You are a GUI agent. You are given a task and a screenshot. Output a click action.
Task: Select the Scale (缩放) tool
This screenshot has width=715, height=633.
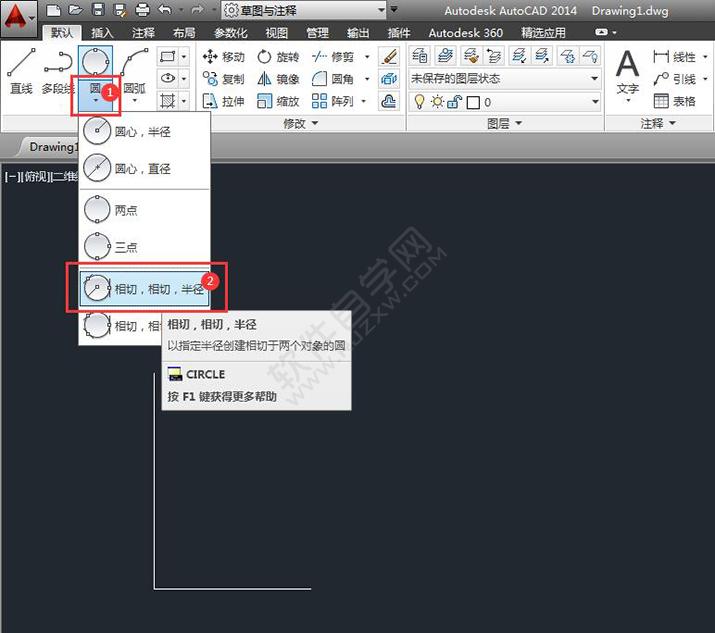click(x=278, y=101)
